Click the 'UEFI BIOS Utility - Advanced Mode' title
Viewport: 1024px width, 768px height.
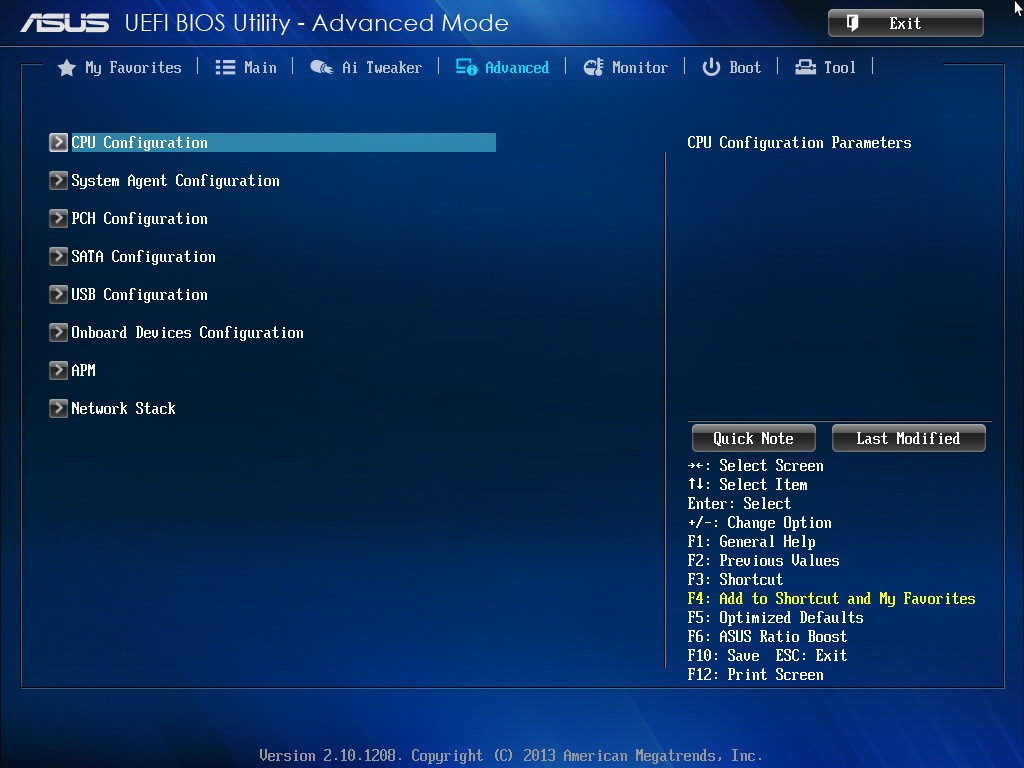click(317, 24)
